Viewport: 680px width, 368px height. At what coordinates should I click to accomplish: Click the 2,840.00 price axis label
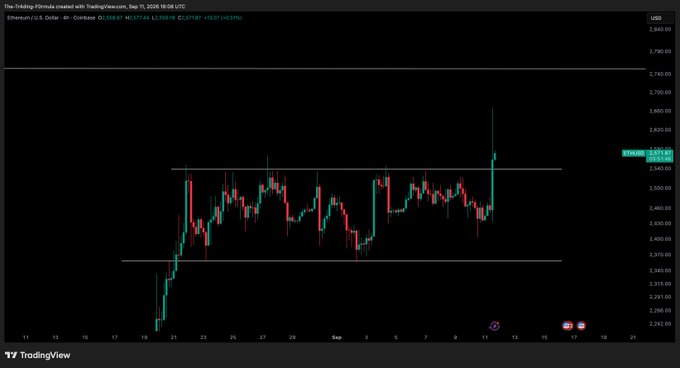click(x=660, y=29)
